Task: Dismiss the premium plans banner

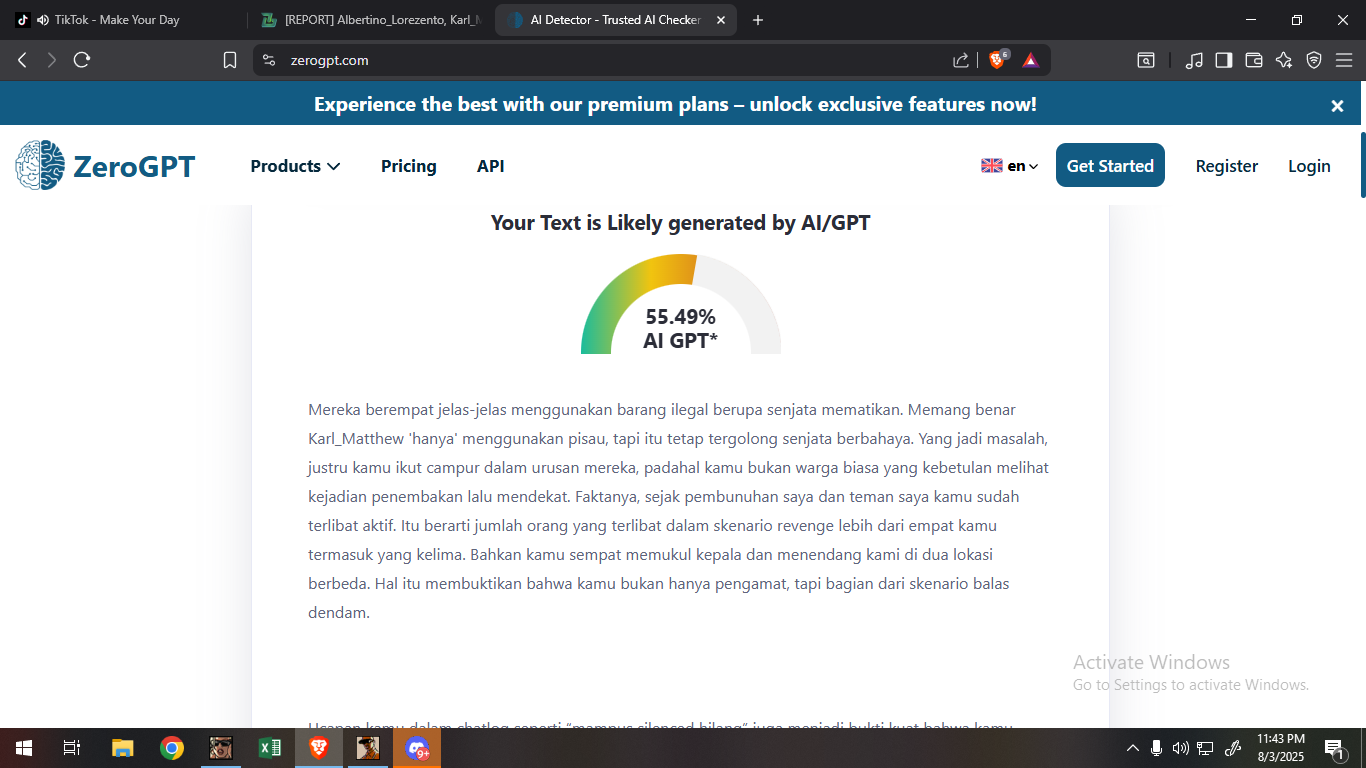Action: pos(1337,106)
